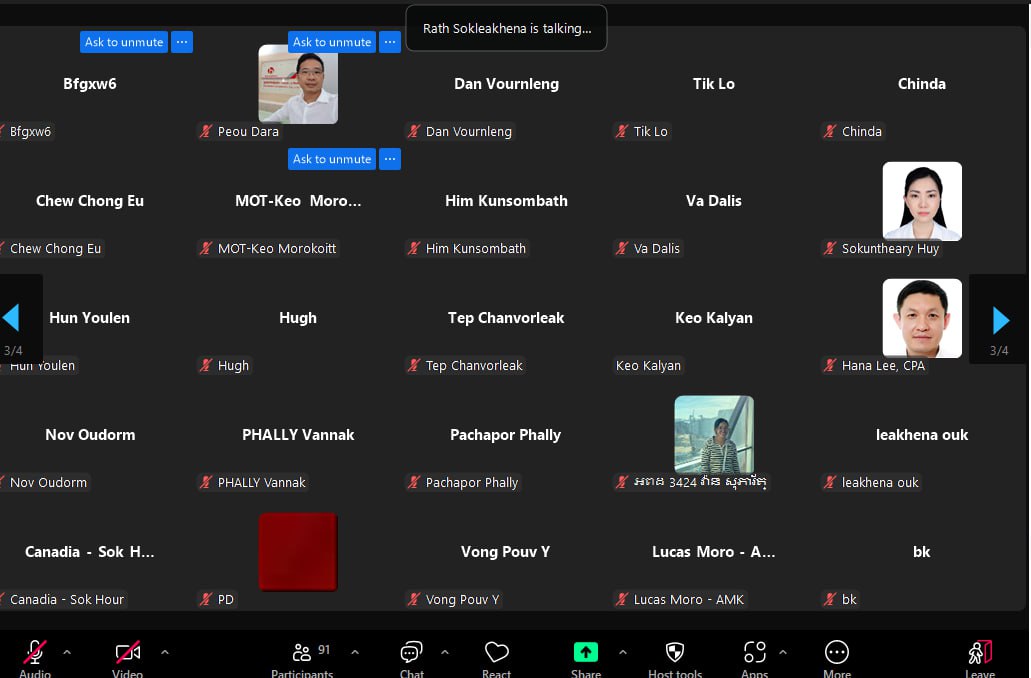This screenshot has height=678, width=1031.
Task: Click muted mic icon beside Hugh
Action: point(206,366)
